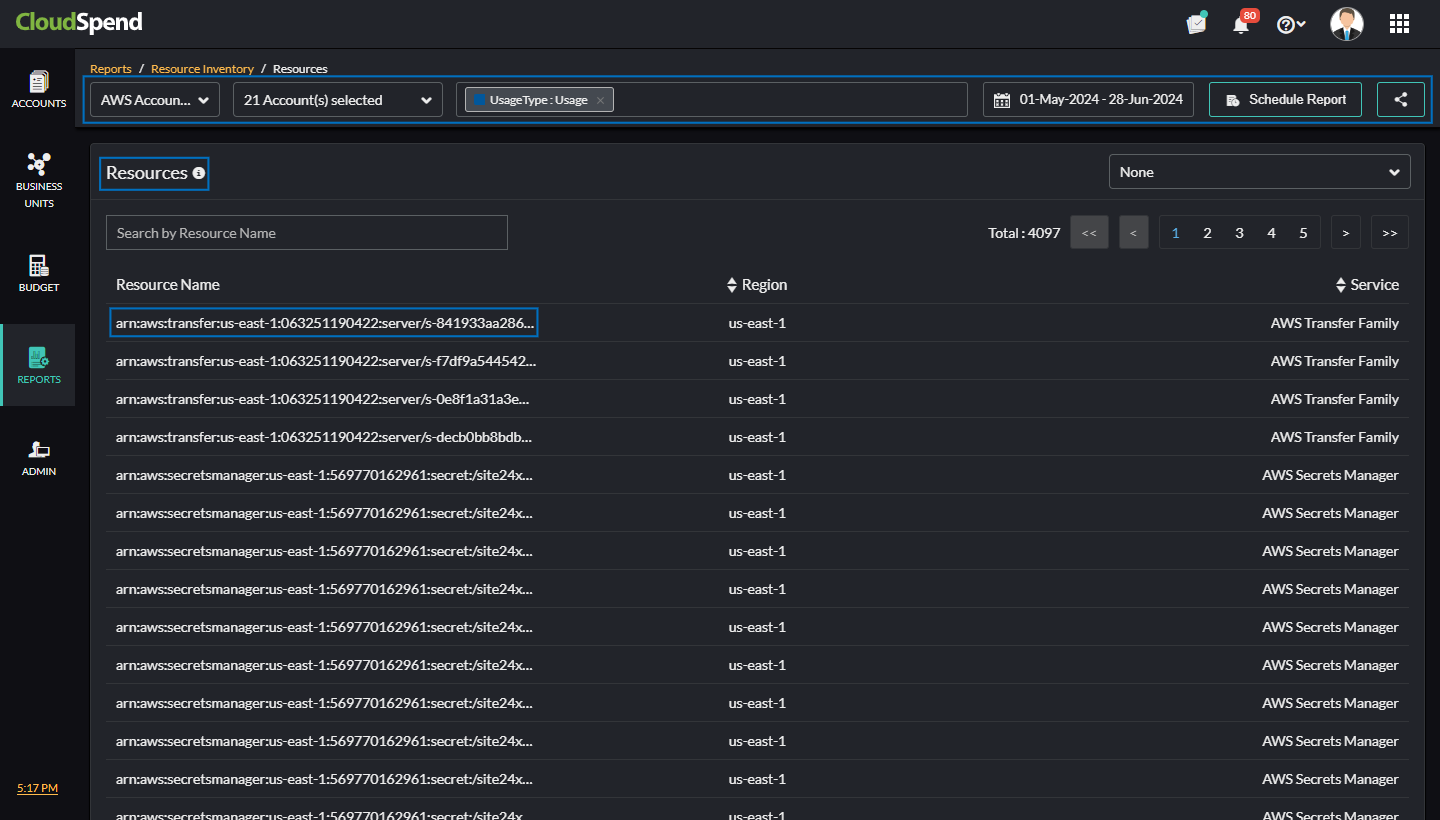Viewport: 1440px width, 820px height.
Task: Go to page 3 of results
Action: pyautogui.click(x=1239, y=233)
